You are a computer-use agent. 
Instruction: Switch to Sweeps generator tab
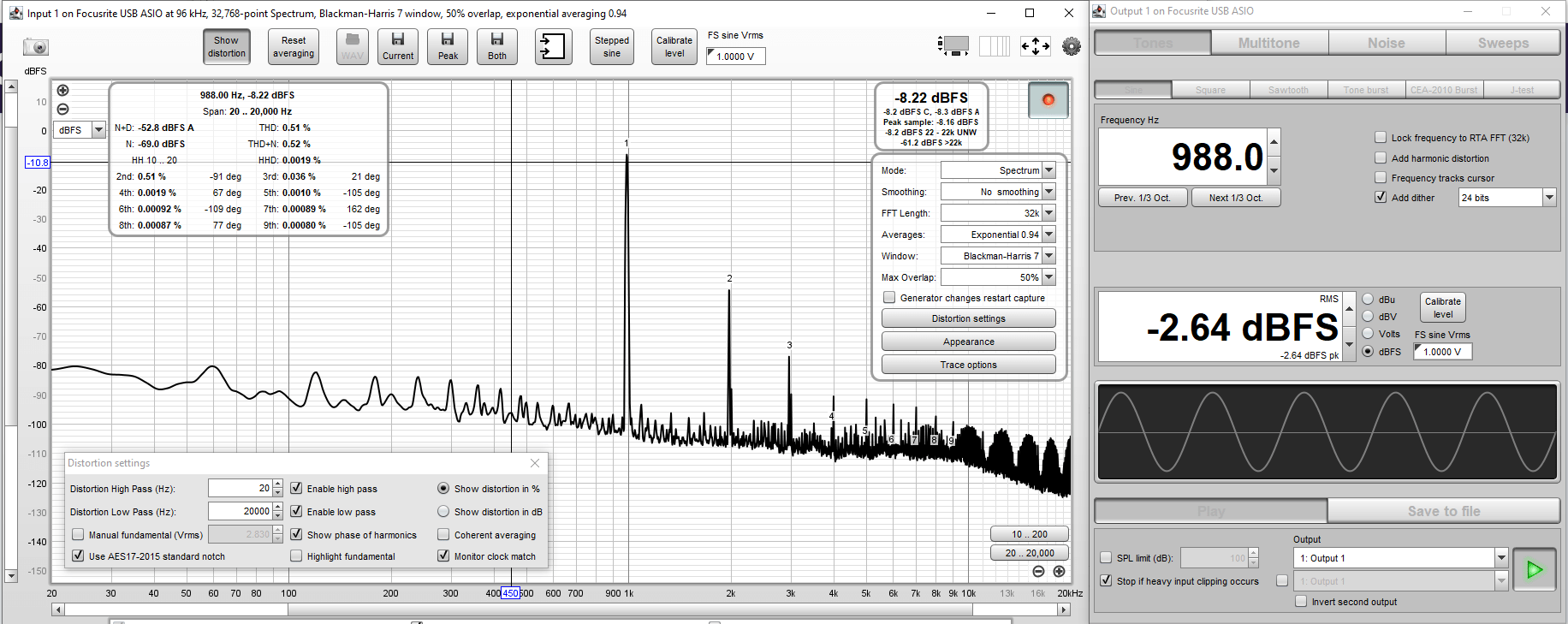(1503, 43)
